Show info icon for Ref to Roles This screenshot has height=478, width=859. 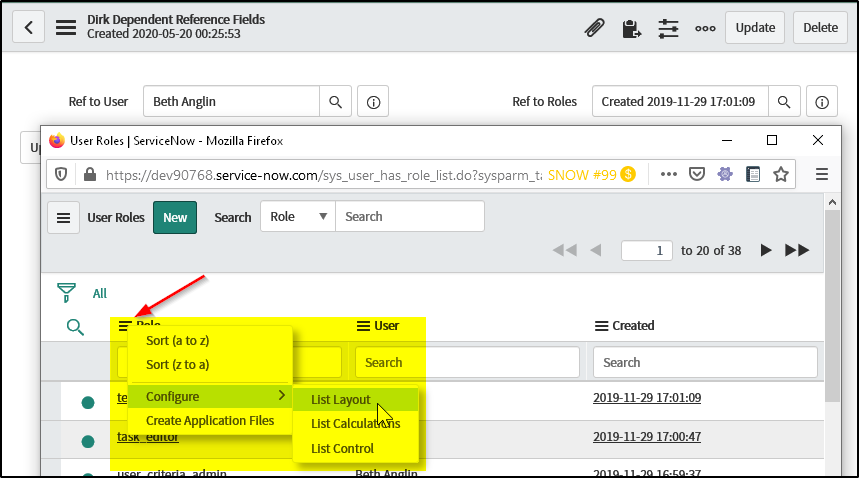(x=822, y=102)
